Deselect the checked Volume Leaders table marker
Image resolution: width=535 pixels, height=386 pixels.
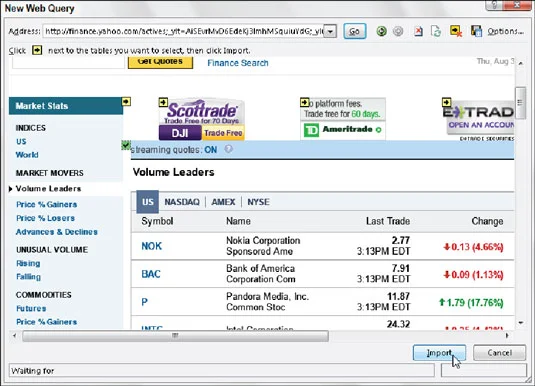click(126, 145)
